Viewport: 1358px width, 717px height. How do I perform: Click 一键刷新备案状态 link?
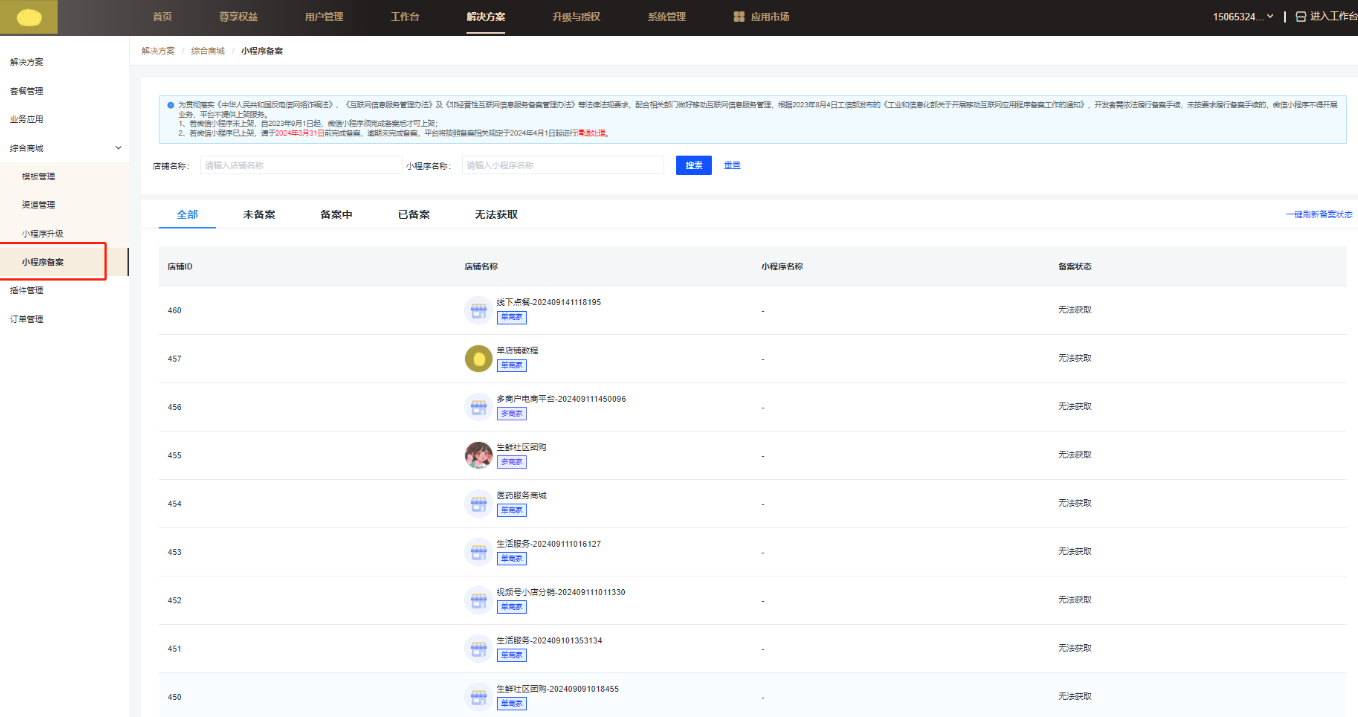click(1318, 215)
